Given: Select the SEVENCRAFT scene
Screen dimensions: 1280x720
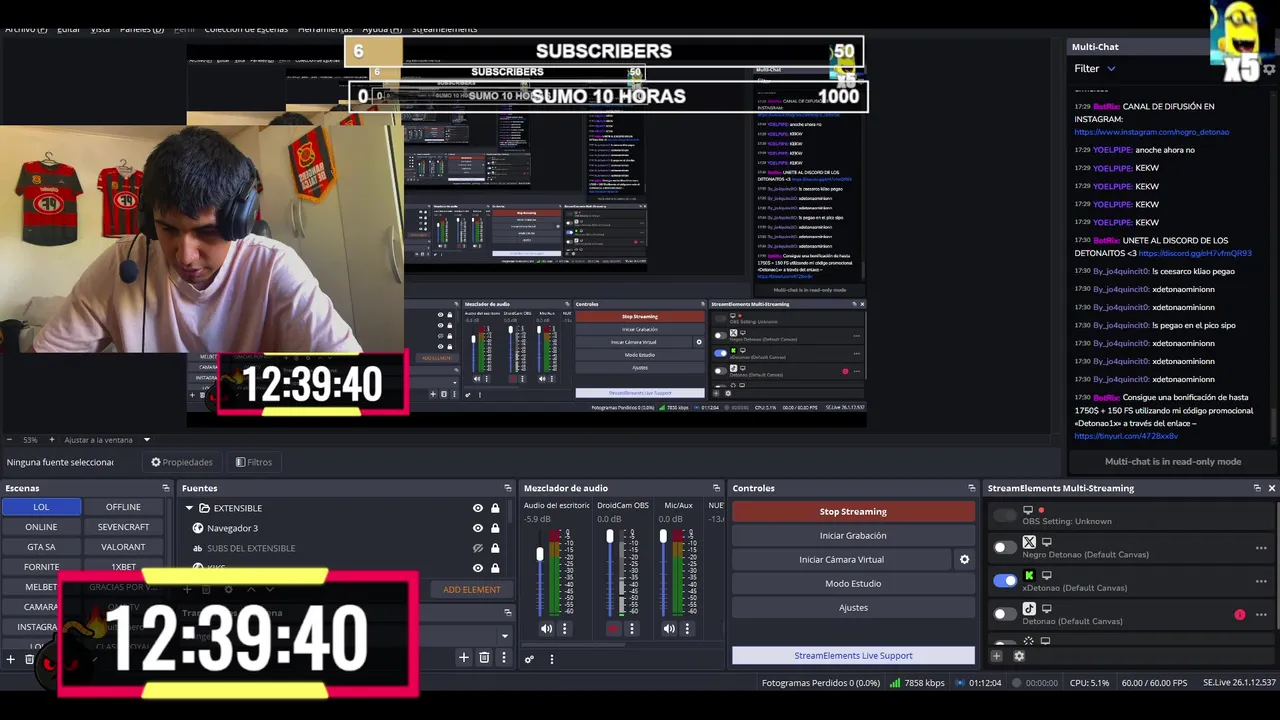Looking at the screenshot, I should tap(123, 527).
